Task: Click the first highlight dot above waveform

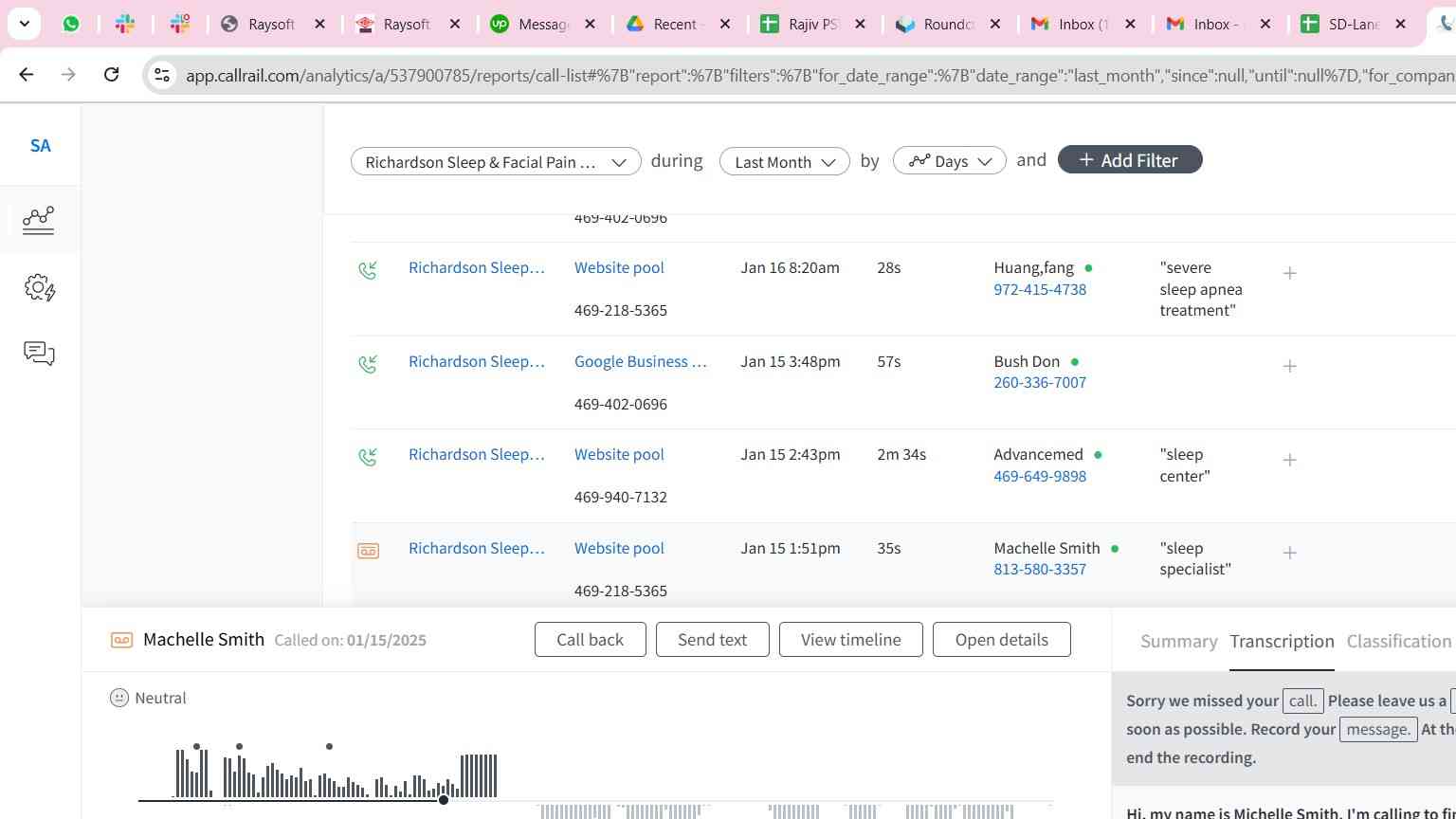Action: click(196, 747)
